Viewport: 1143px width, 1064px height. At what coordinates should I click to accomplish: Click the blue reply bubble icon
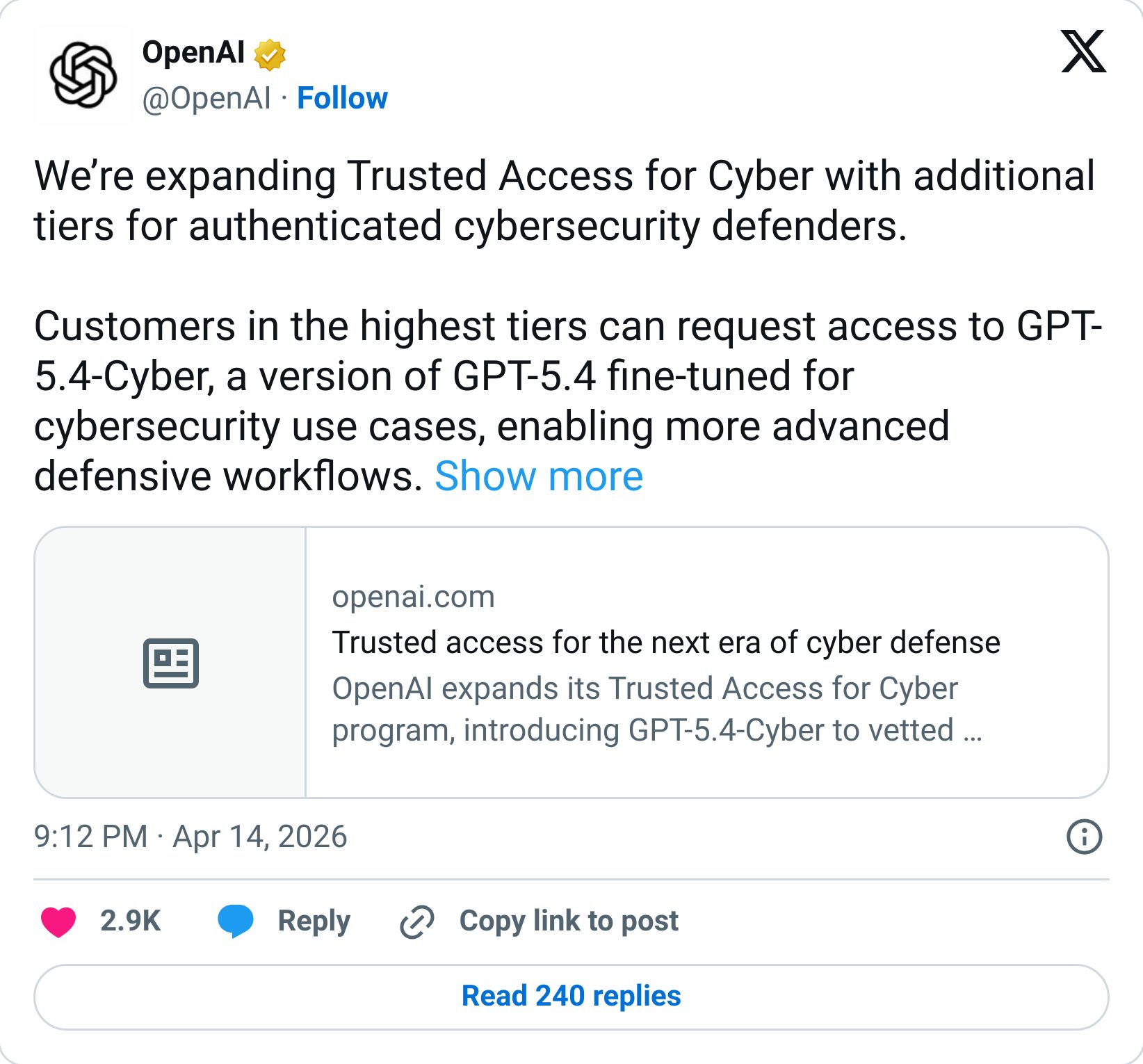coord(236,921)
